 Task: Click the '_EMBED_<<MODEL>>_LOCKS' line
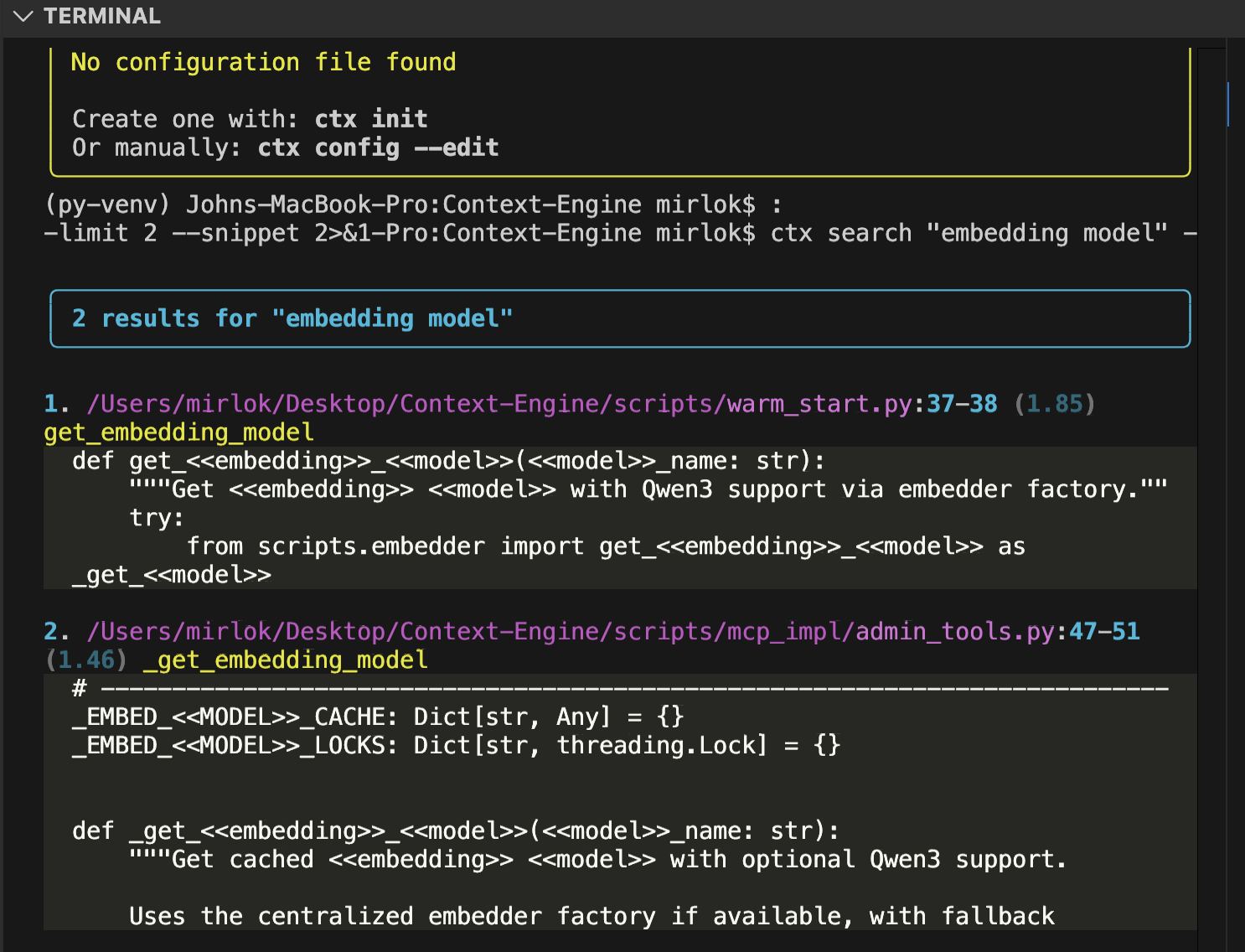point(457,745)
